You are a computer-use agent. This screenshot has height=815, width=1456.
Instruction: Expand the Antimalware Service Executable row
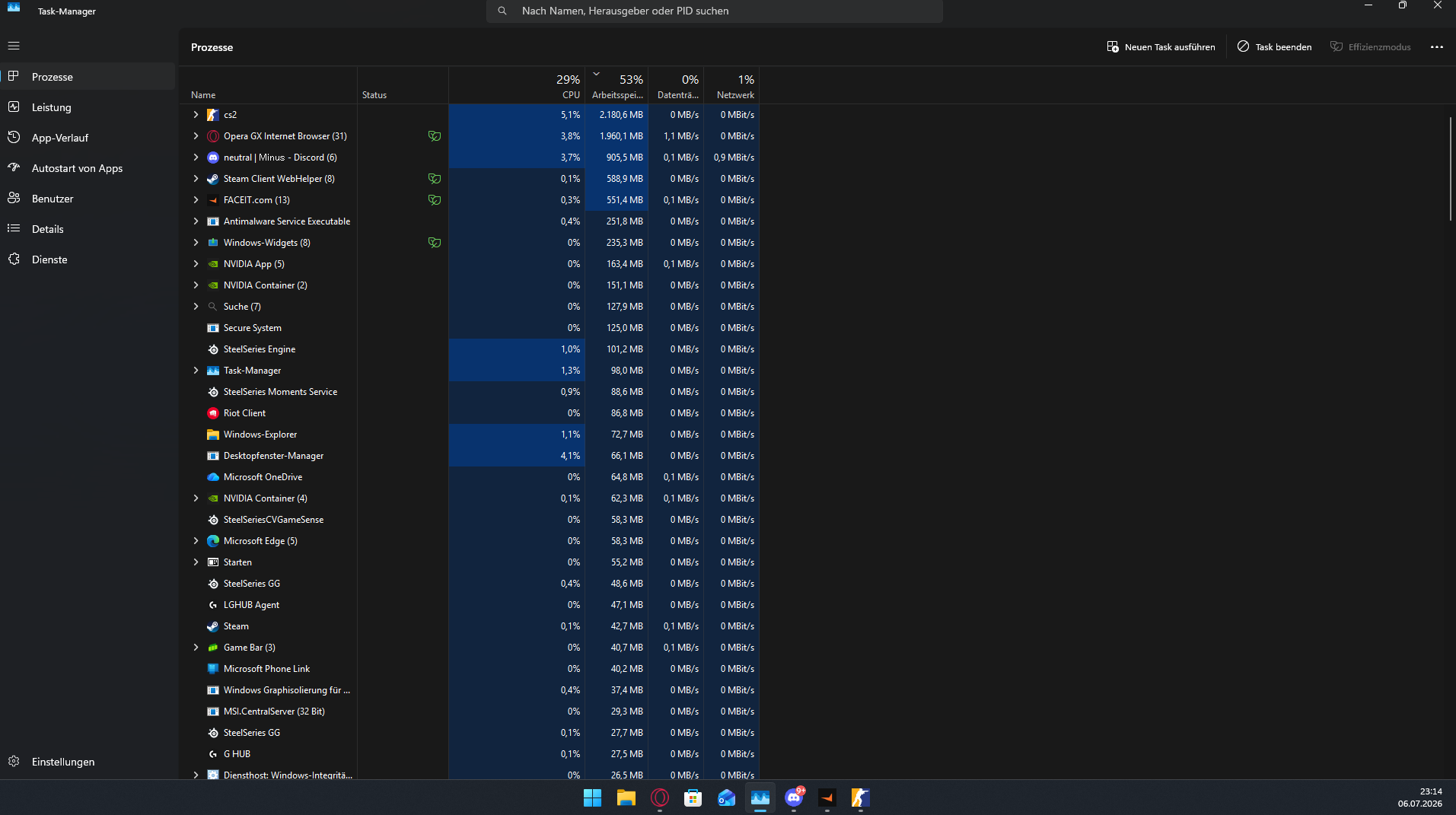(x=196, y=221)
